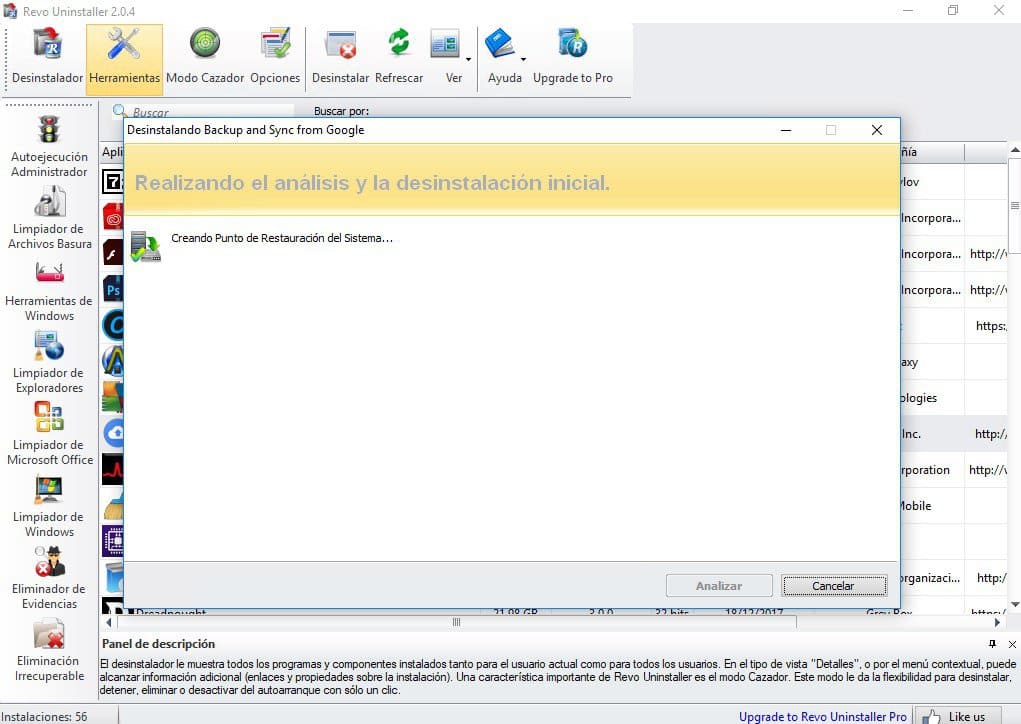Expand the Ver dropdown arrow
1021x724 pixels.
pos(468,59)
